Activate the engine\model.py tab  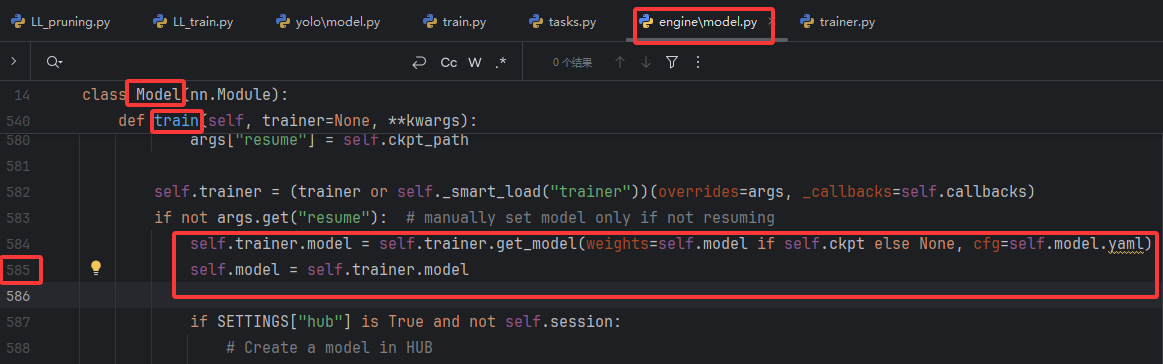point(698,22)
